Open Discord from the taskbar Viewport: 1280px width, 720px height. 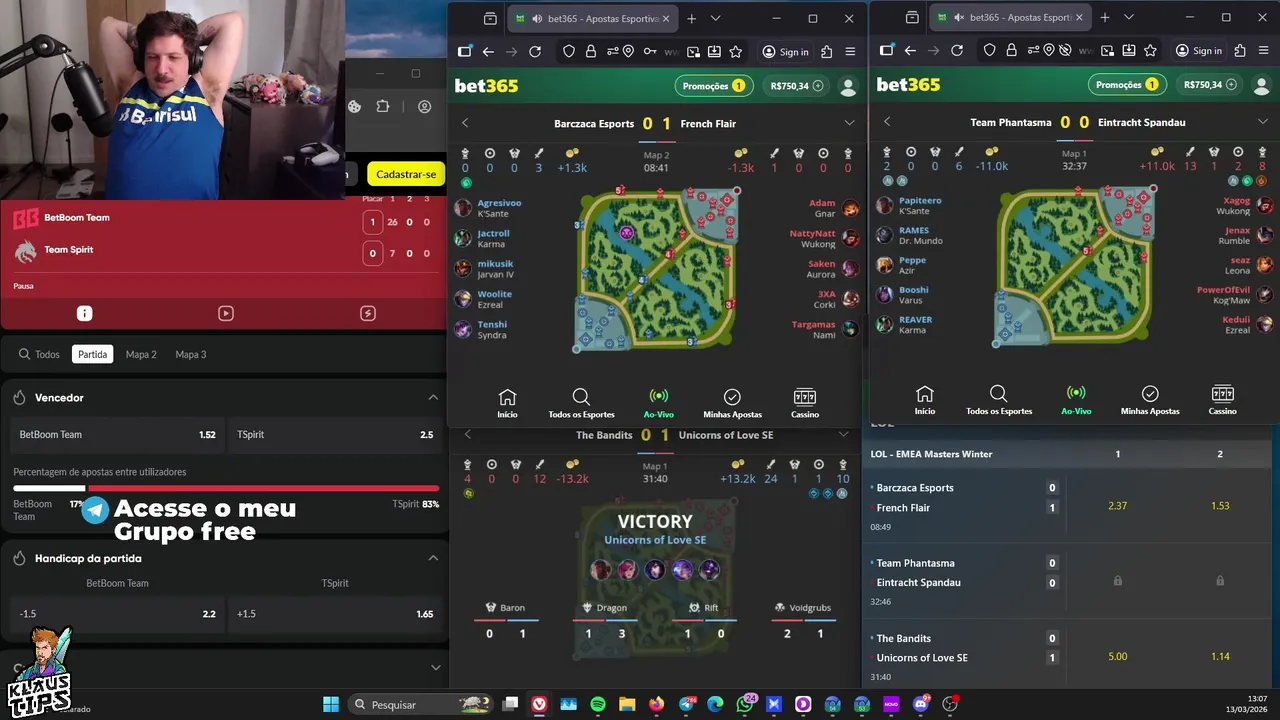tap(921, 704)
